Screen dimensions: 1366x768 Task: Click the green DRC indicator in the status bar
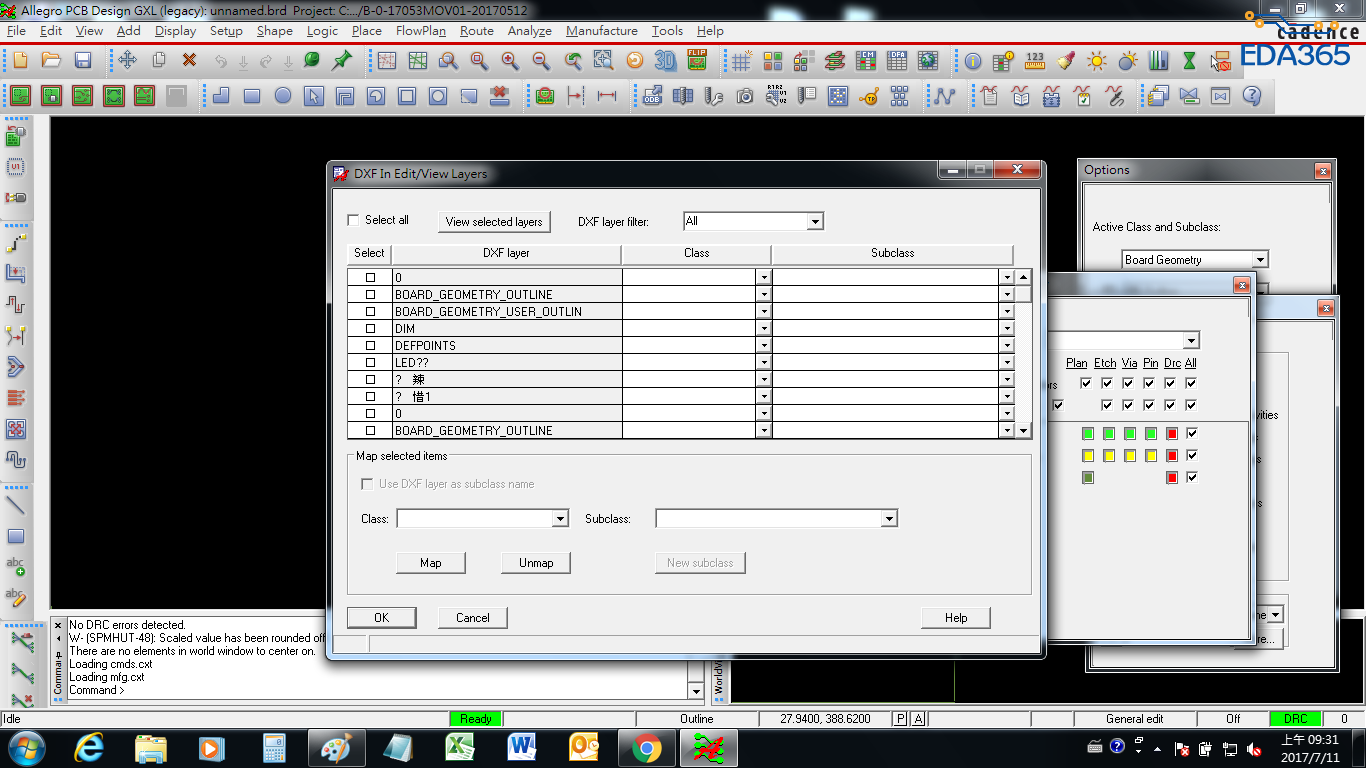[1295, 719]
